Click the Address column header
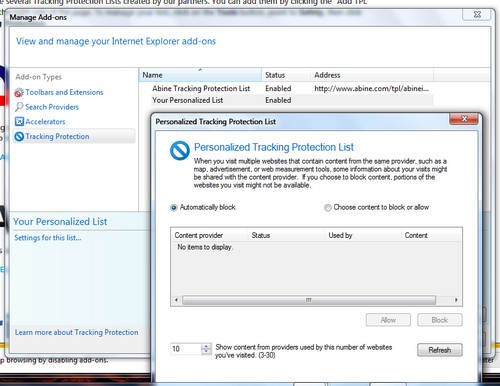Screen dimensions: 500x386 pos(372,75)
